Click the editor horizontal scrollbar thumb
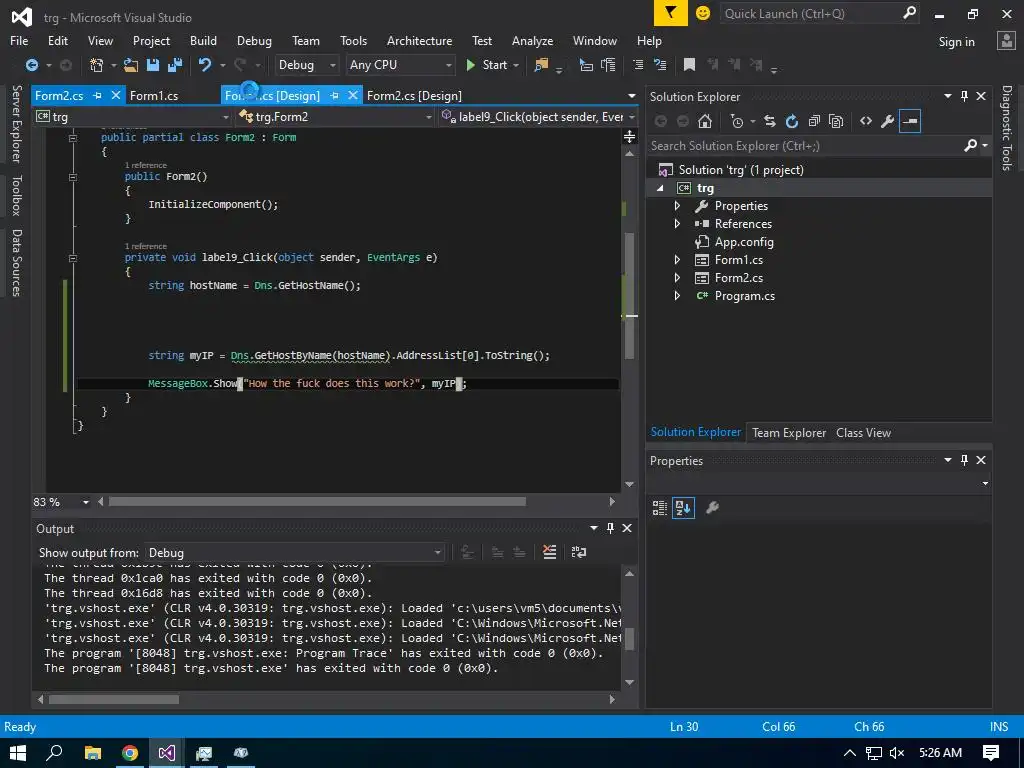 tap(317, 502)
